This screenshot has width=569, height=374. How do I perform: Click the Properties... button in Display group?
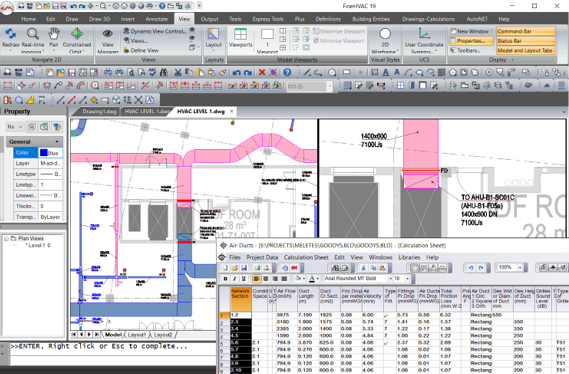(x=471, y=41)
